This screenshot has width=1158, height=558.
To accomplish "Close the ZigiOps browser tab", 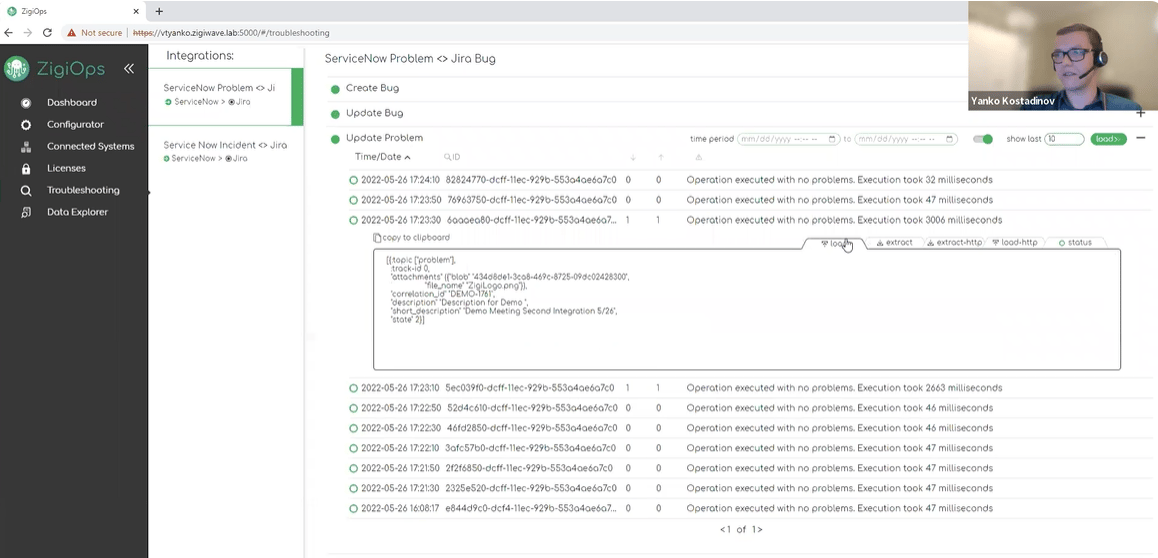I will (136, 11).
